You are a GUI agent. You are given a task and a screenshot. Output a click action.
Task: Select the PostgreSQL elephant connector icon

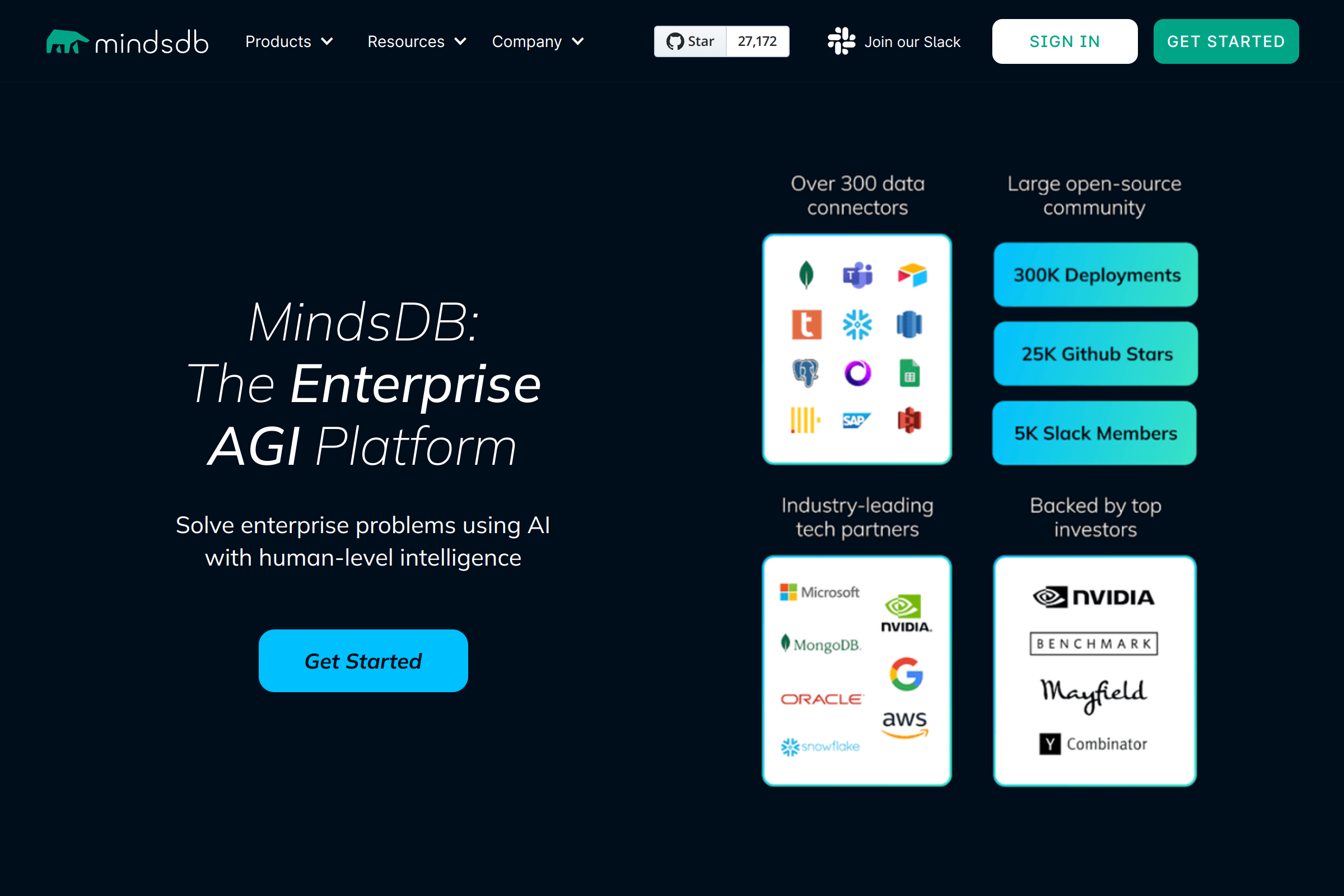pos(806,372)
